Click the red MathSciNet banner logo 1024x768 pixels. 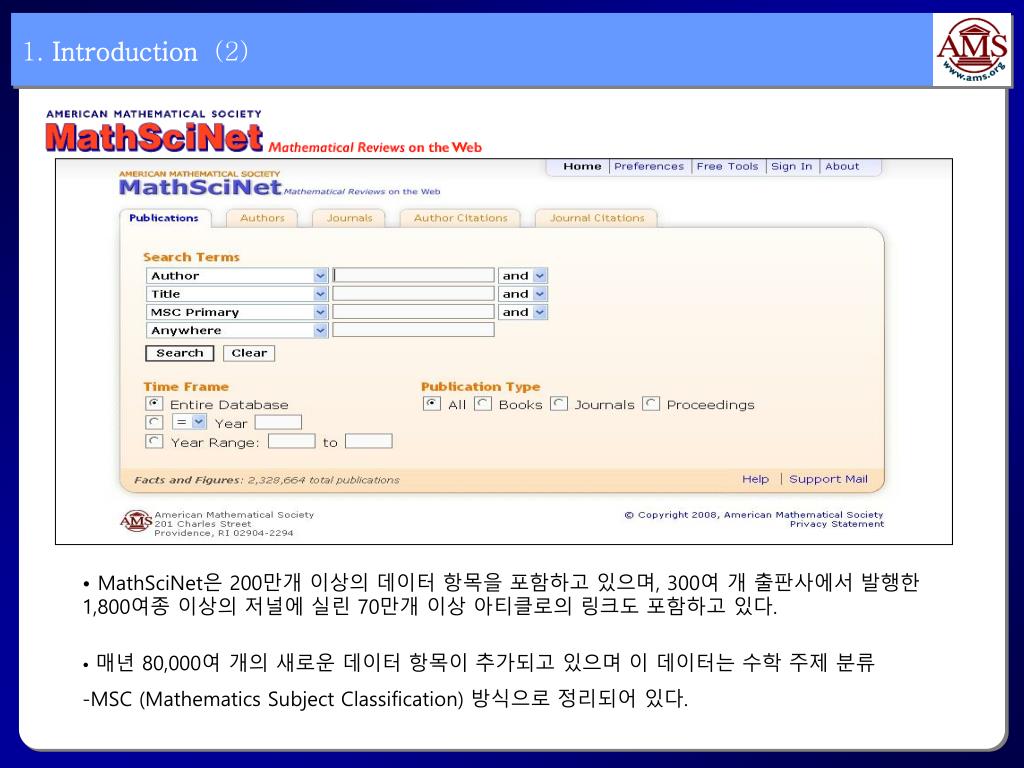pyautogui.click(x=154, y=138)
